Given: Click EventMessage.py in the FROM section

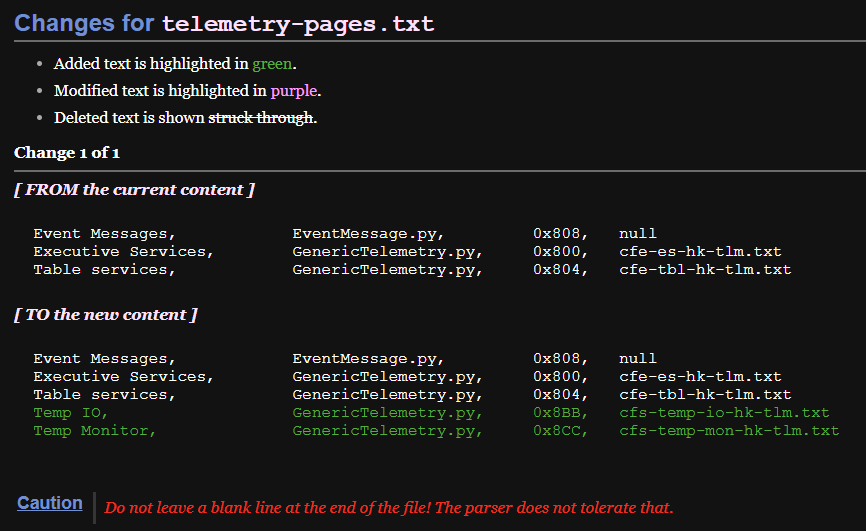Looking at the screenshot, I should pos(368,234).
